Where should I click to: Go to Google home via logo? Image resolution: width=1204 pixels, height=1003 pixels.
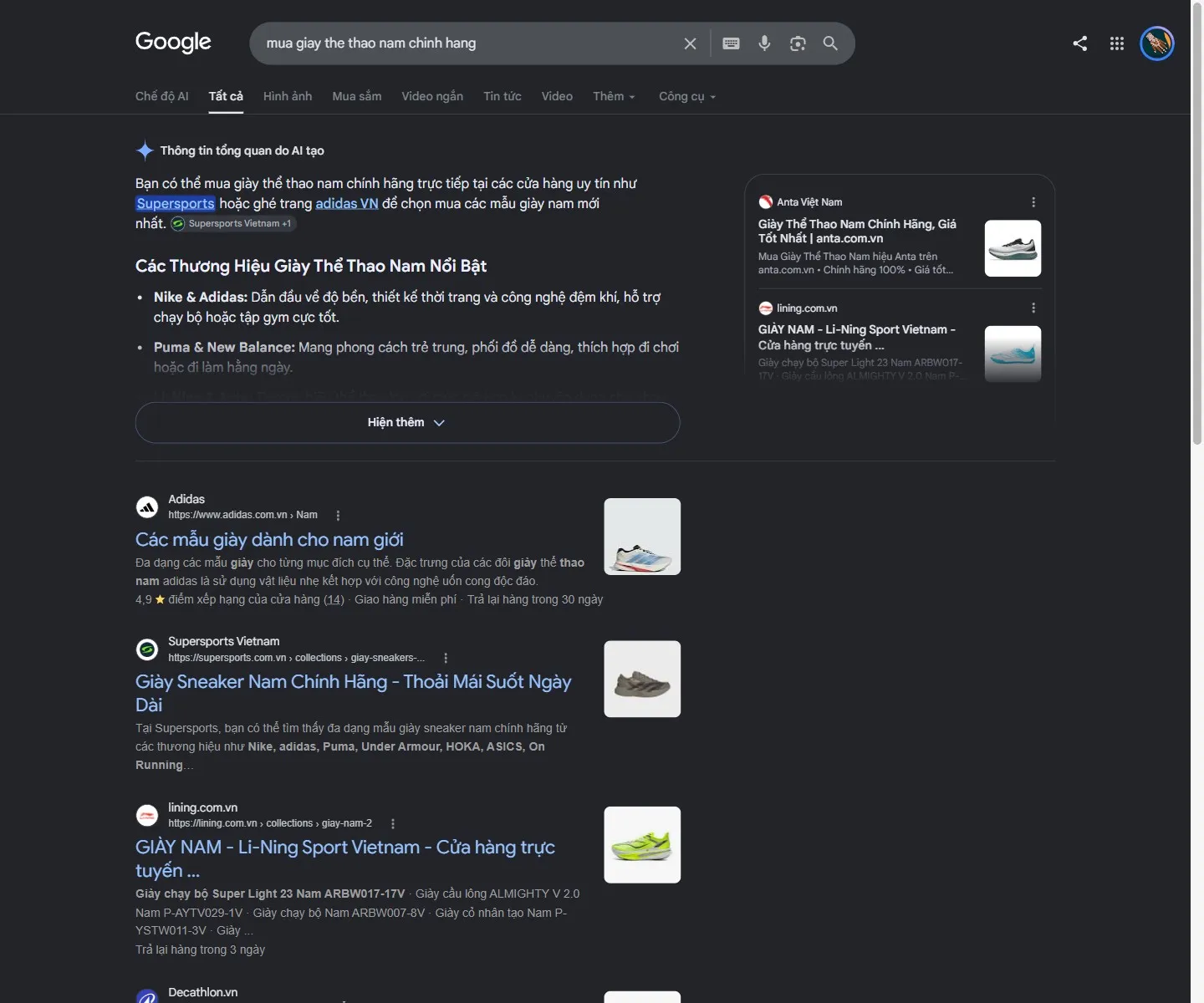click(x=173, y=42)
